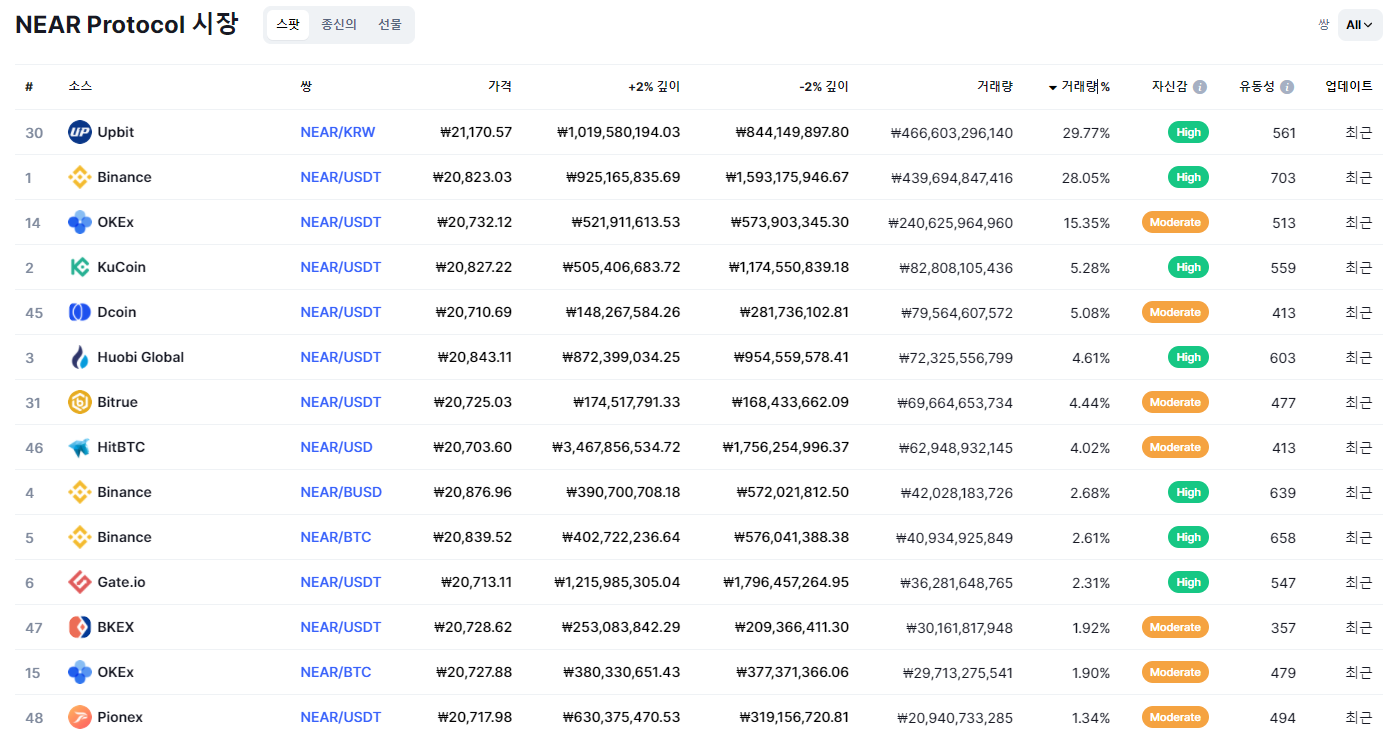Click the info icon next to 유동성

(x=1287, y=87)
